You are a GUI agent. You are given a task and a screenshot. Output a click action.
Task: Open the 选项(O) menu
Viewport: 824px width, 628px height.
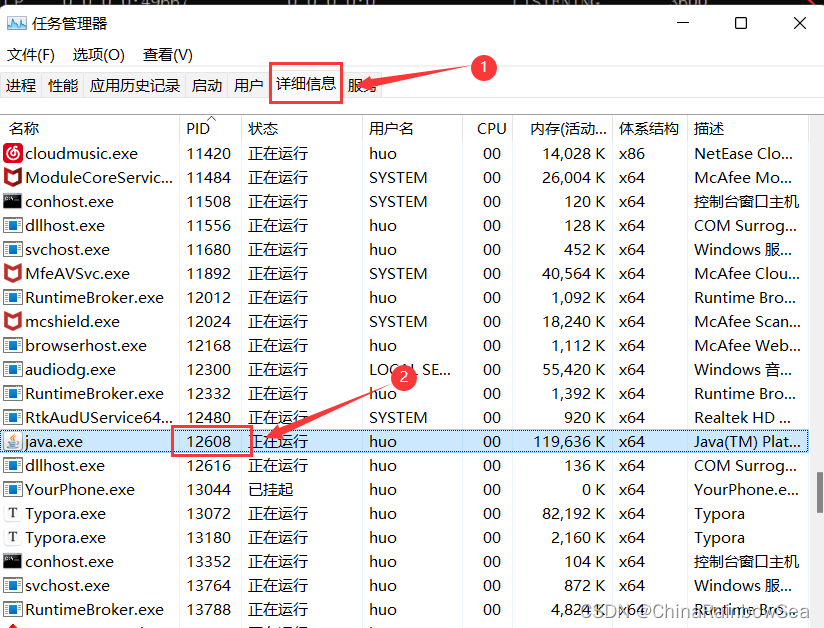click(98, 55)
